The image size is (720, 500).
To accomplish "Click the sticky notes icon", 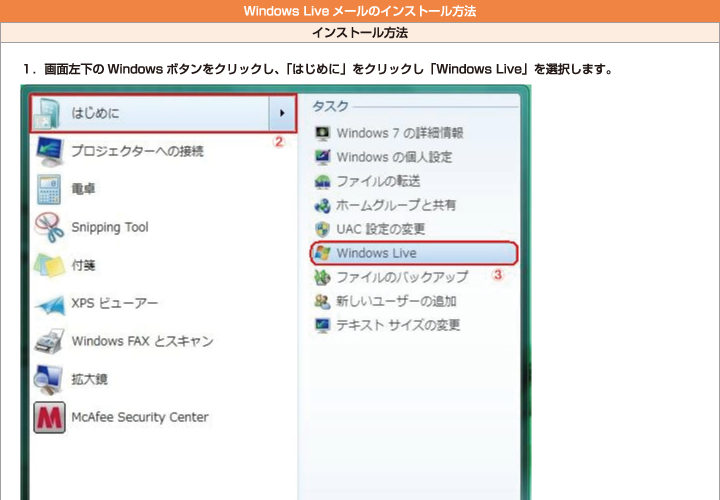I will (x=49, y=265).
